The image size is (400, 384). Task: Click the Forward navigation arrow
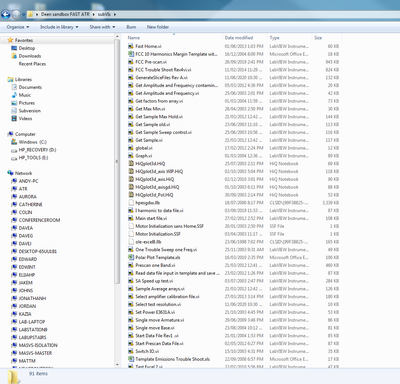pyautogui.click(x=16, y=14)
